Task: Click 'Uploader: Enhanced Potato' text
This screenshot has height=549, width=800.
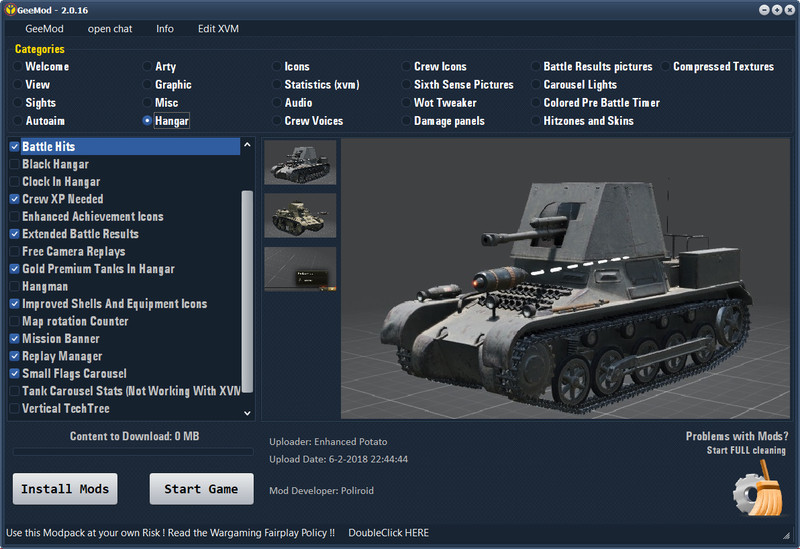Action: coord(328,442)
